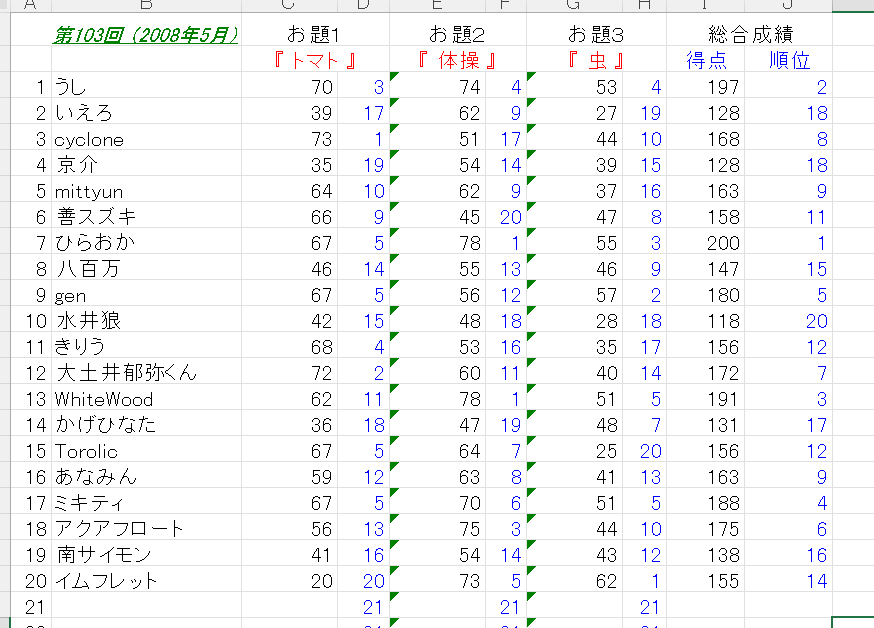
Task: Click total score 175 in アクアフロート row
Action: [x=706, y=529]
